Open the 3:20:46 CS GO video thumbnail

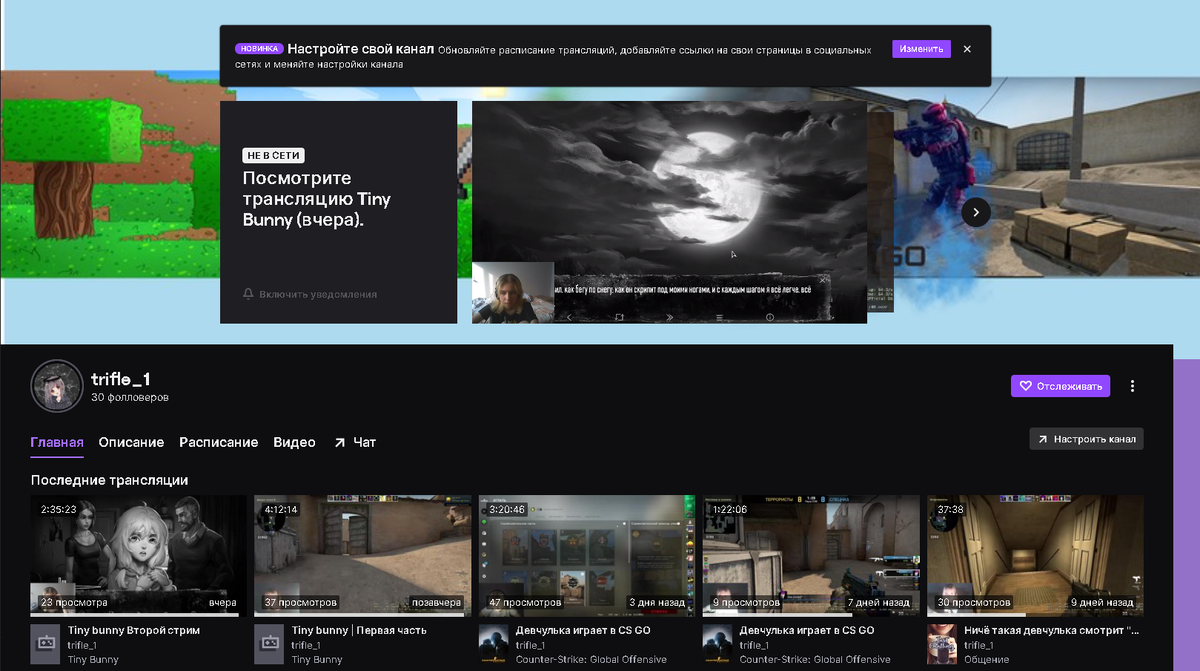[587, 554]
